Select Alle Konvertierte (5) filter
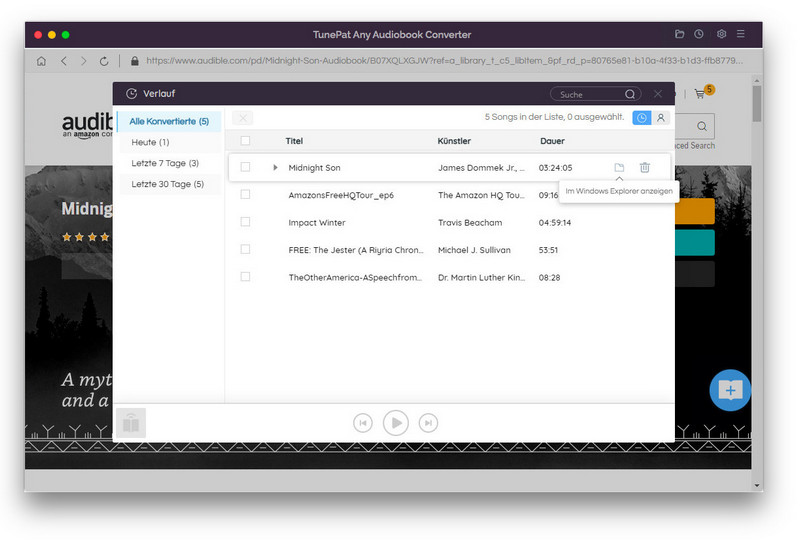The height and width of the screenshot is (544, 800). [169, 121]
